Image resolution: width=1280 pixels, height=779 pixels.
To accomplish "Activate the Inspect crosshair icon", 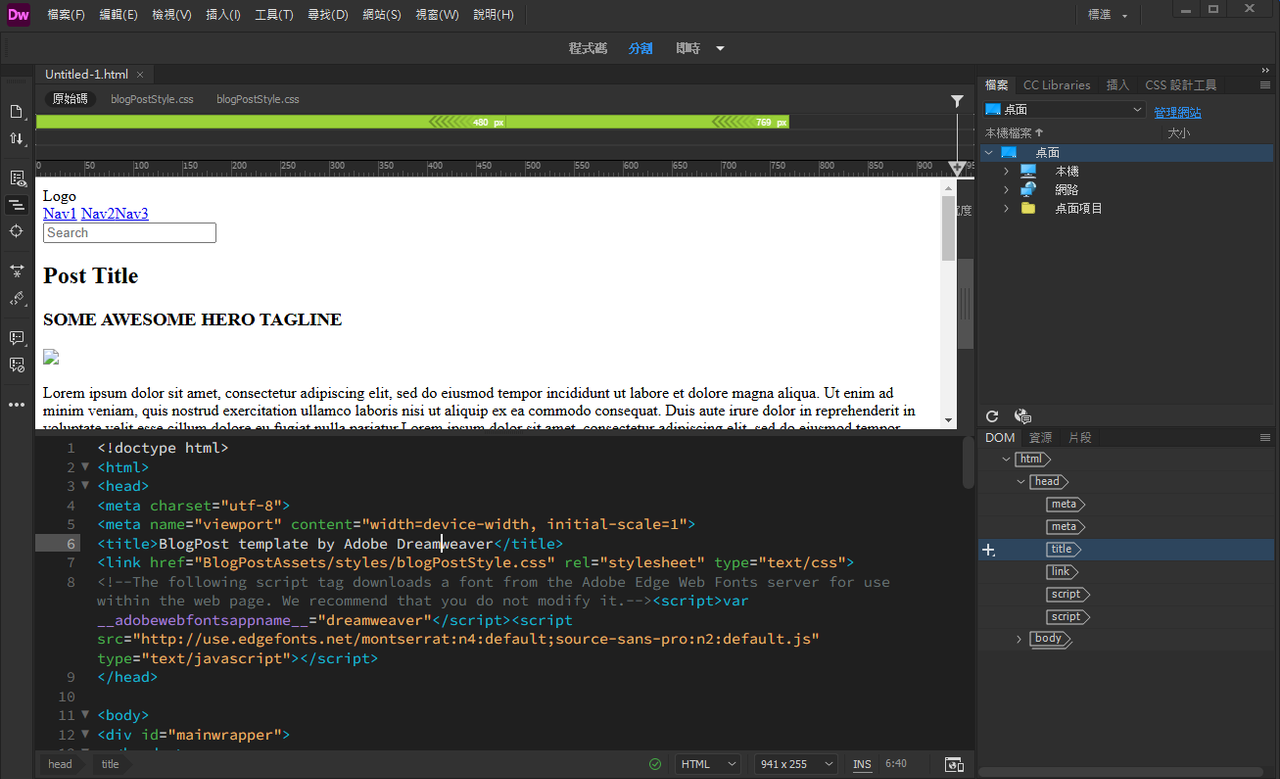I will click(x=17, y=231).
